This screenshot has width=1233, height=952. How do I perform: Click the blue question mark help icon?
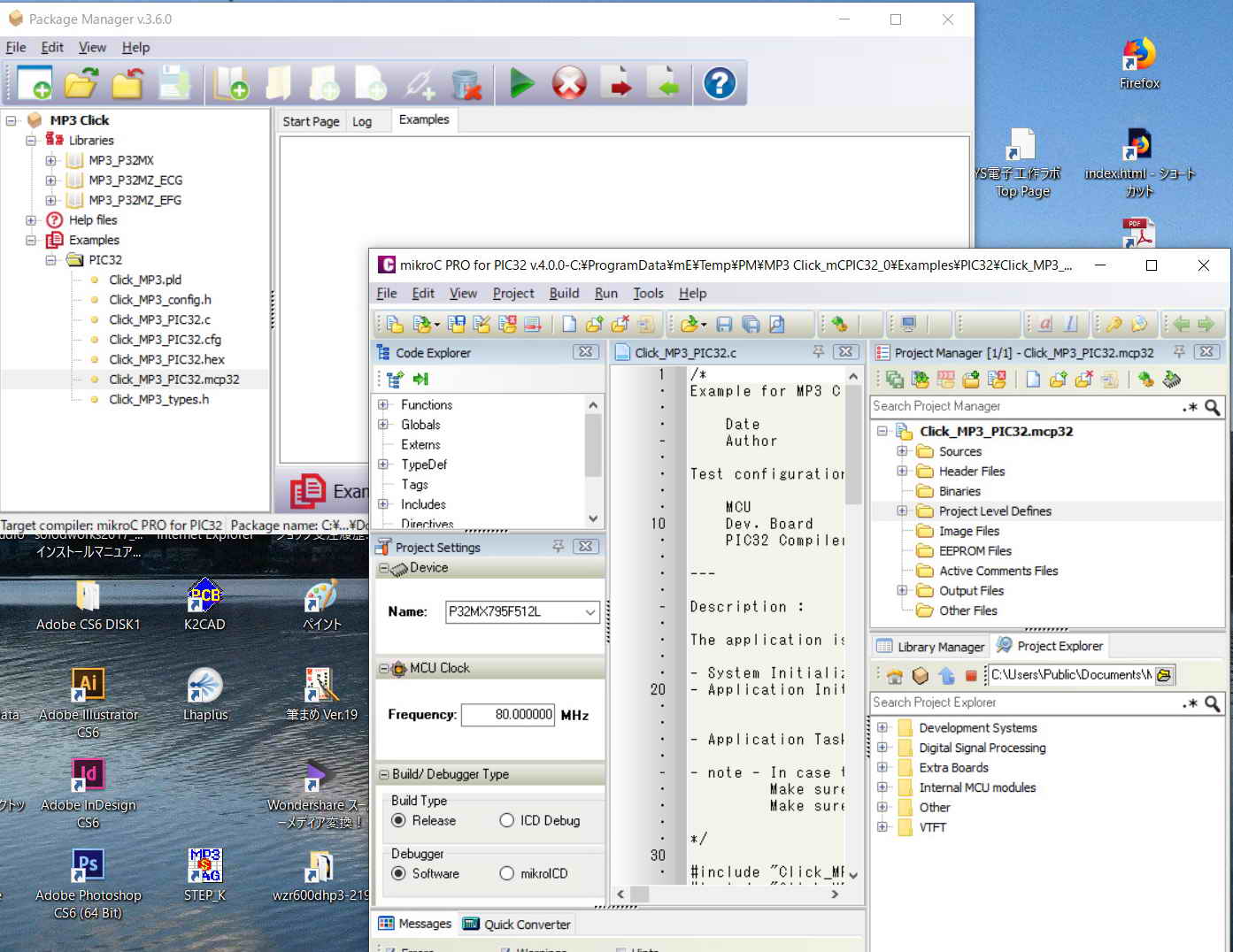click(719, 83)
